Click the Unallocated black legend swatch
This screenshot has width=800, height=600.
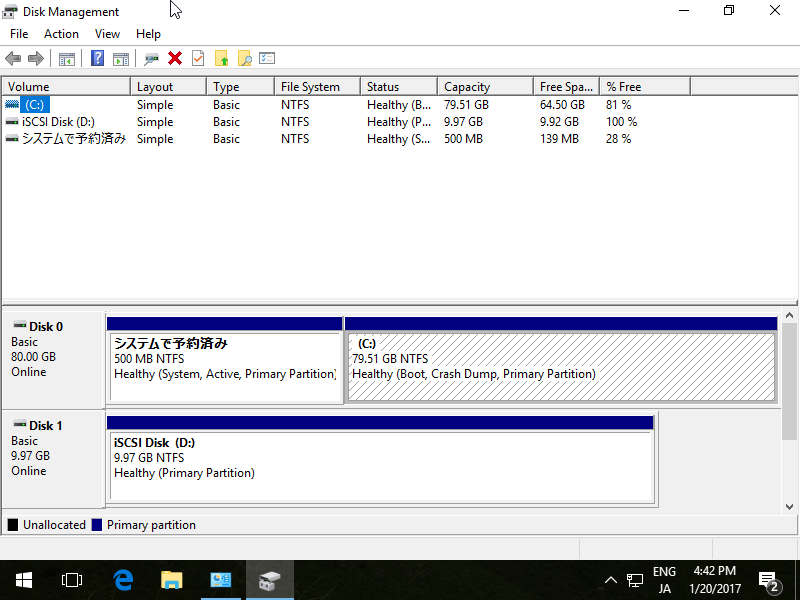13,524
